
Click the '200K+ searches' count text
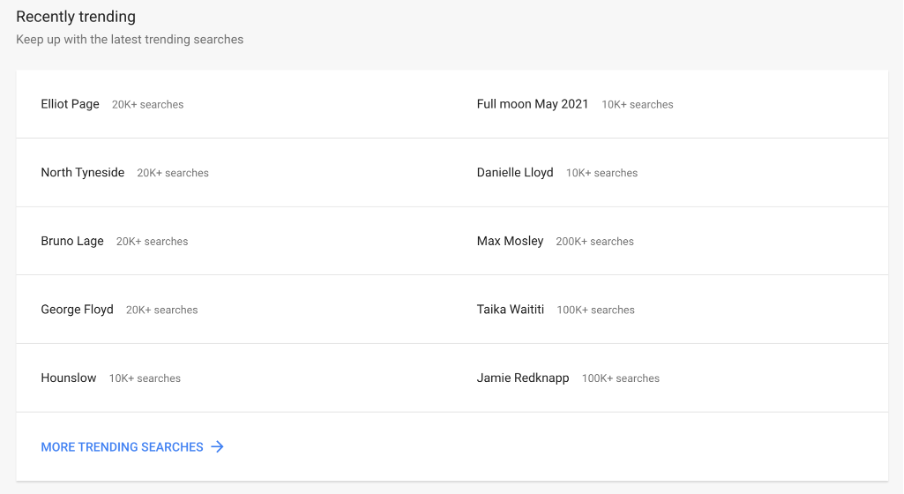pyautogui.click(x=594, y=242)
